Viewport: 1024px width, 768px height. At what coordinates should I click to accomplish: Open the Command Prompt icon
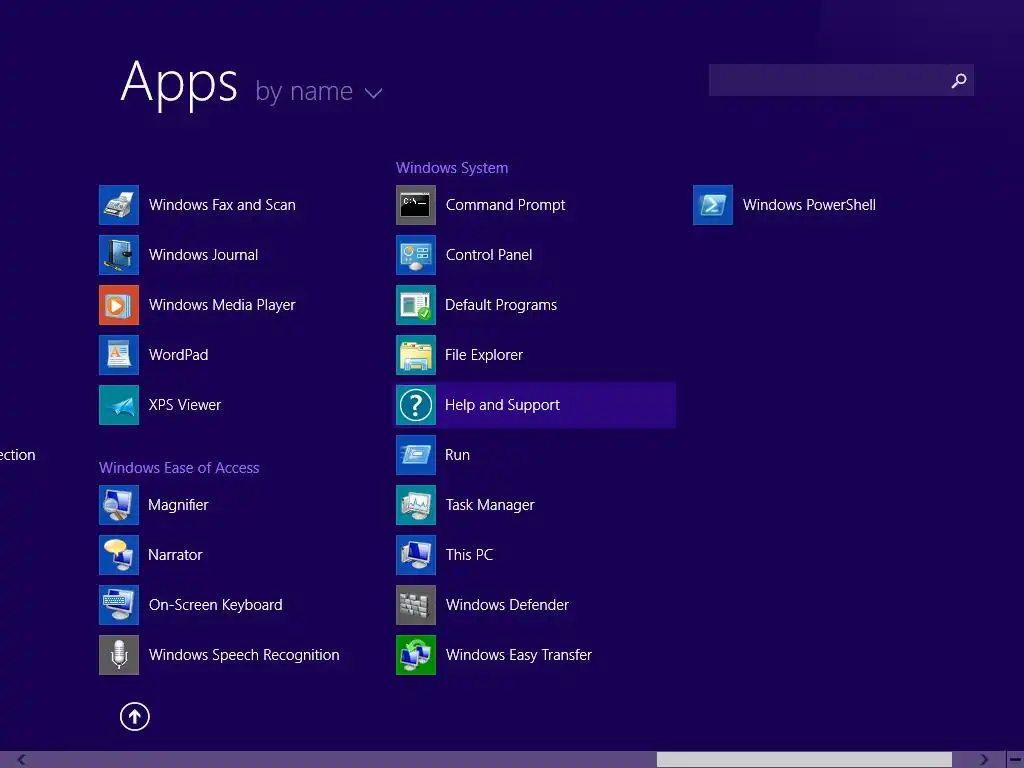point(416,205)
